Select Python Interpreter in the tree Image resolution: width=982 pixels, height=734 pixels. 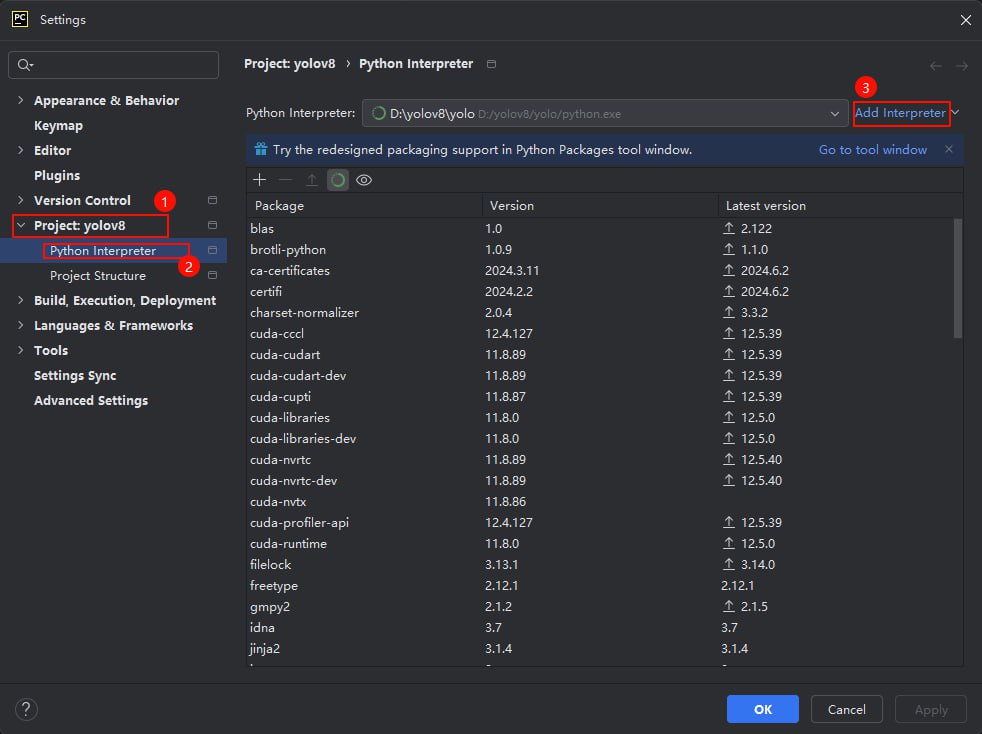pos(103,251)
